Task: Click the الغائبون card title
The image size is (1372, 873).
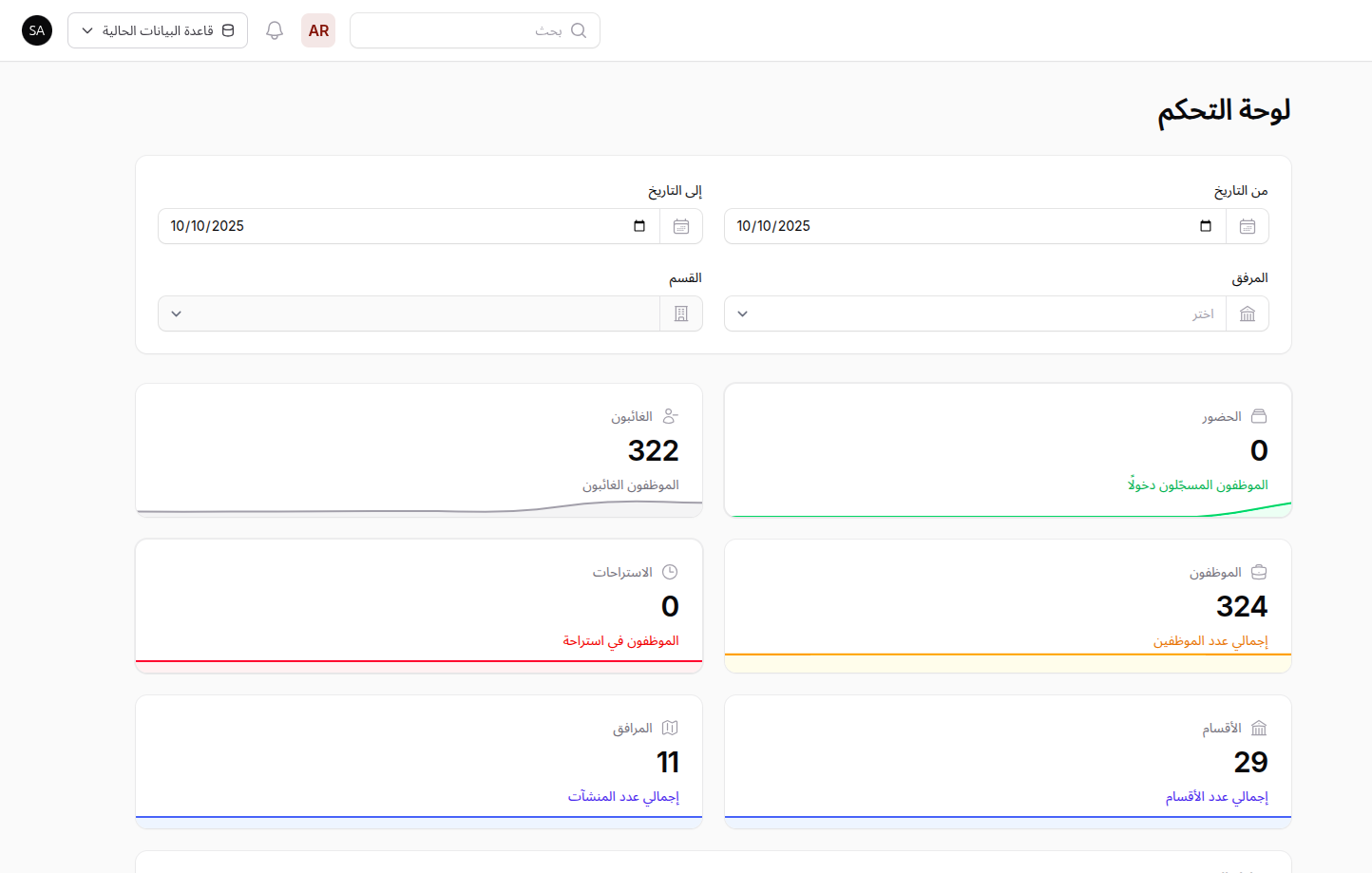Action: (x=632, y=416)
